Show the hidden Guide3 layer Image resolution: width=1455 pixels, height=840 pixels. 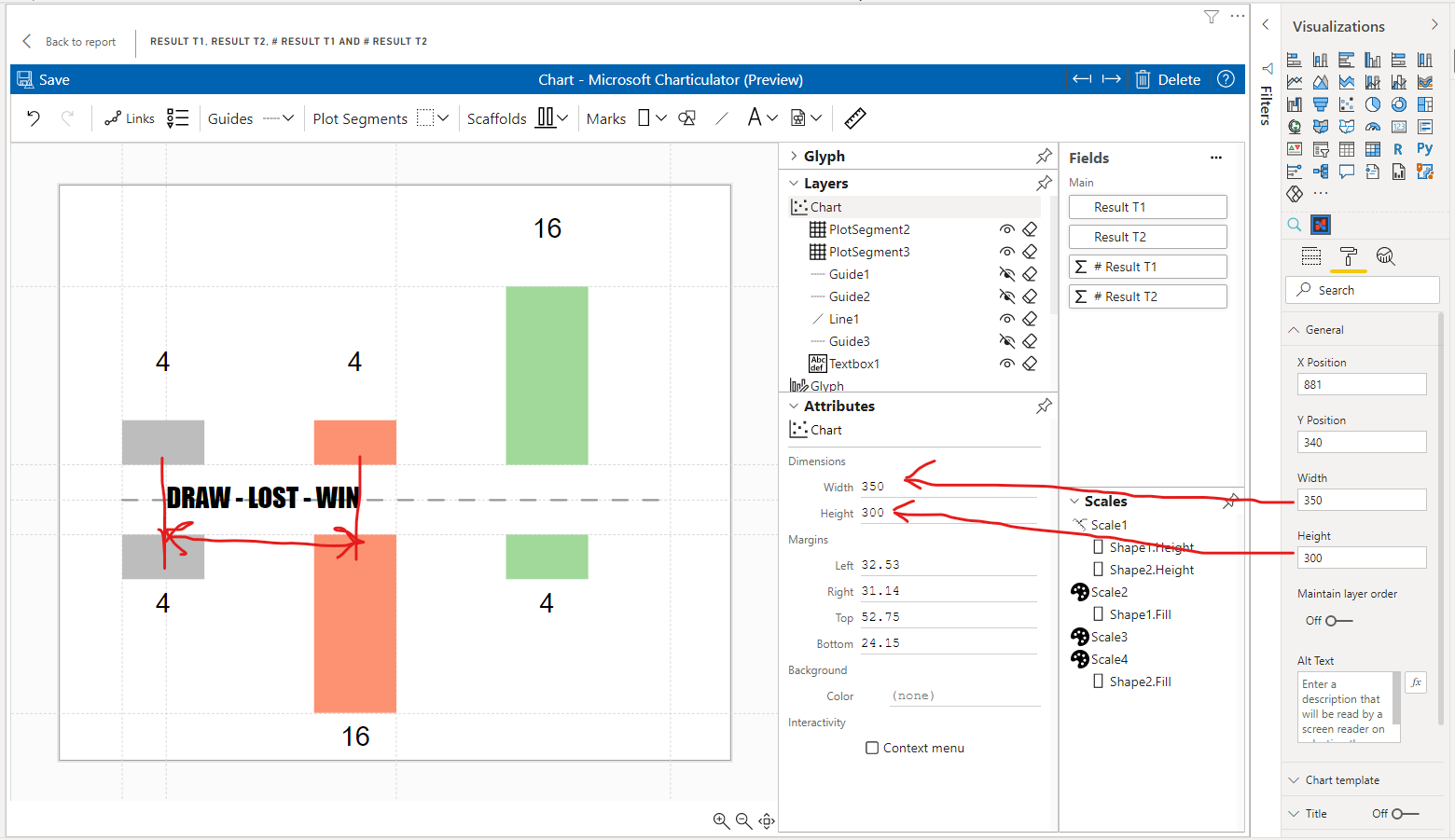(1007, 341)
